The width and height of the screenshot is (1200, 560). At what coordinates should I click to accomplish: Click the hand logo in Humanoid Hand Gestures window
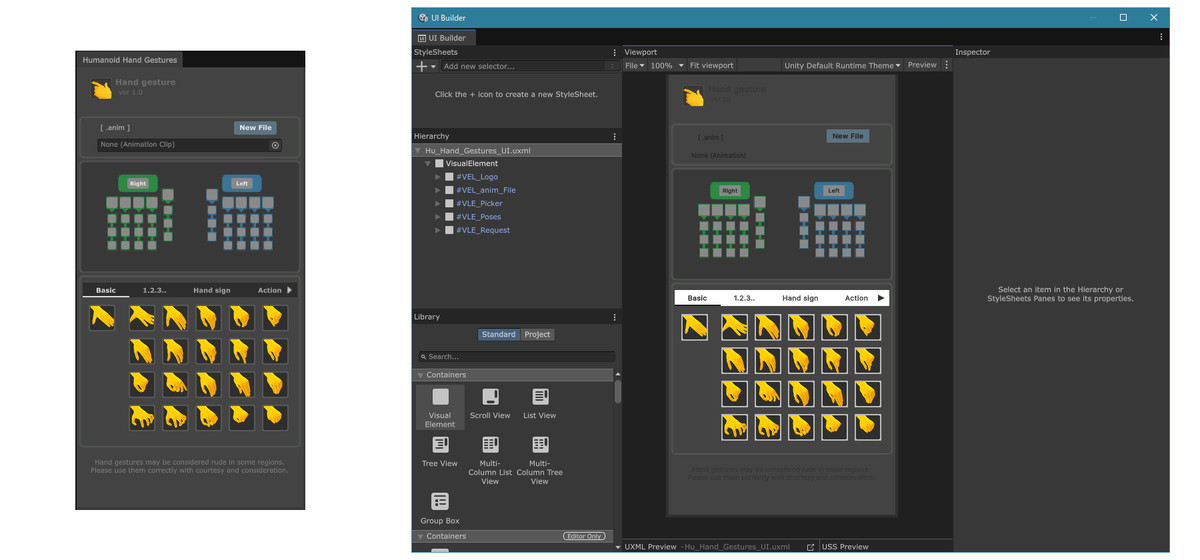[101, 89]
